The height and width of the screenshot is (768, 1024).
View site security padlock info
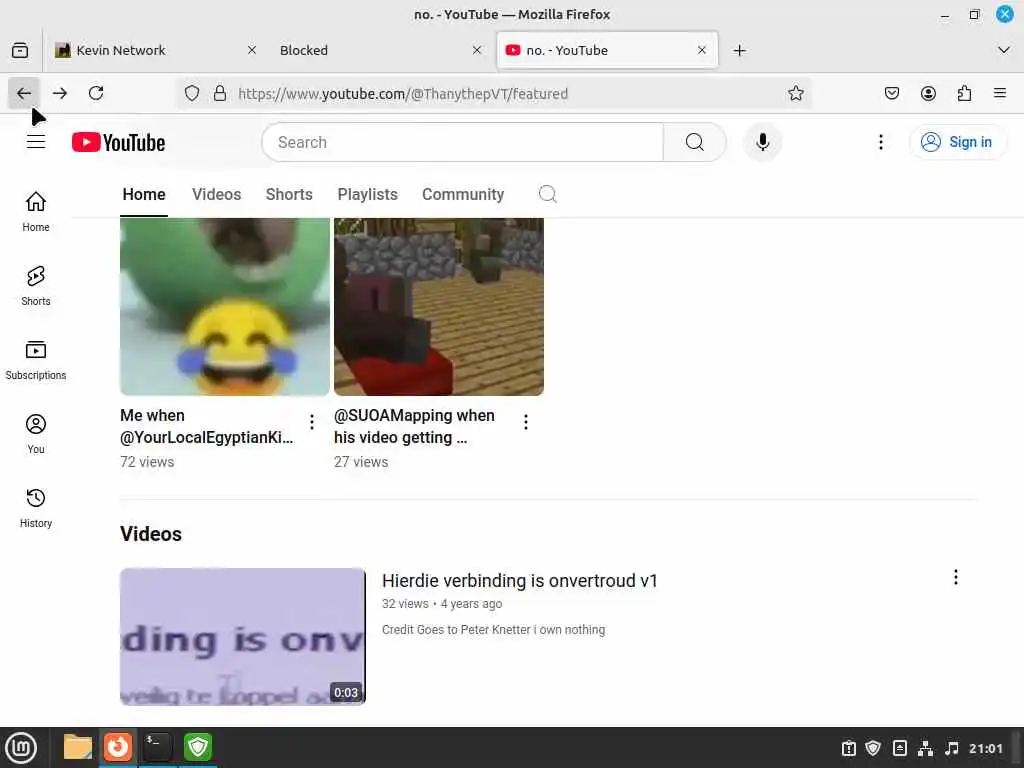click(x=220, y=93)
